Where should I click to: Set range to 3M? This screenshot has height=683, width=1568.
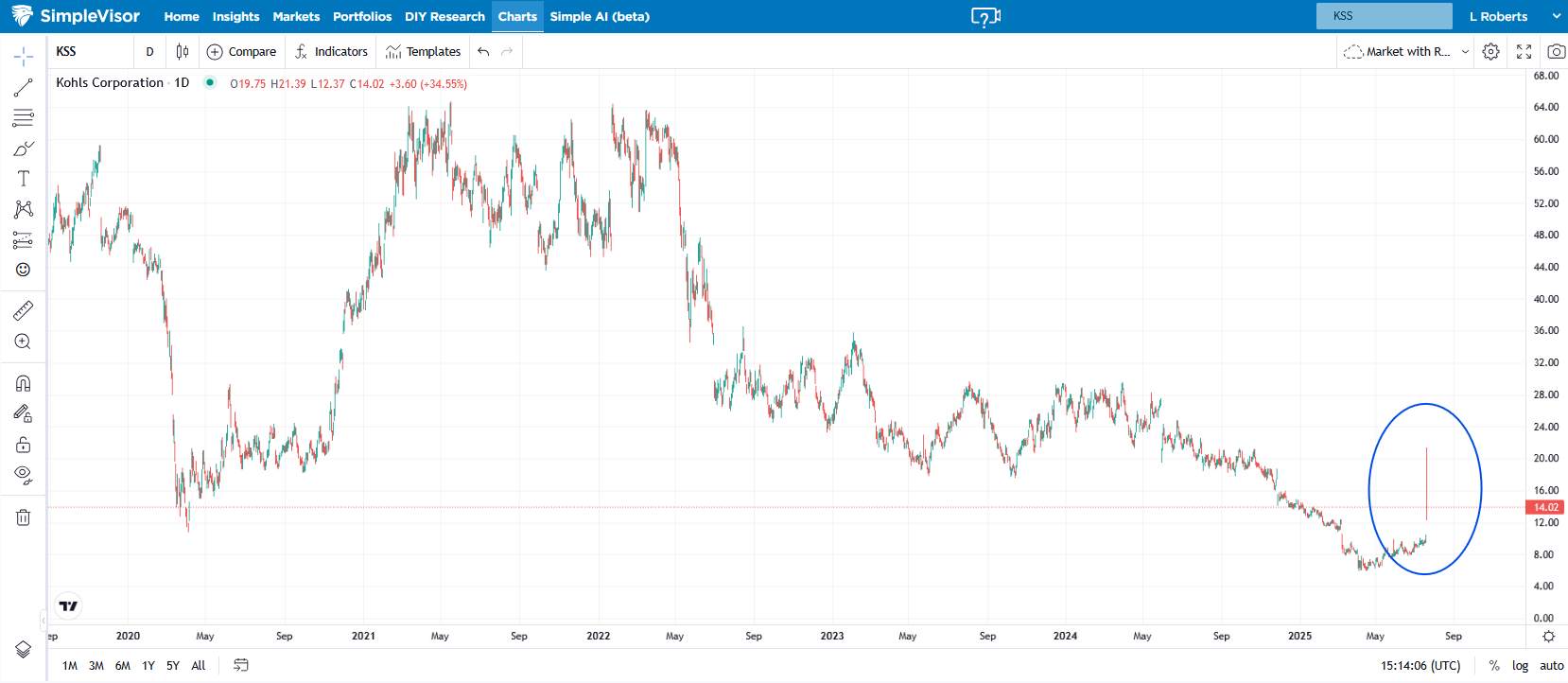(x=96, y=665)
